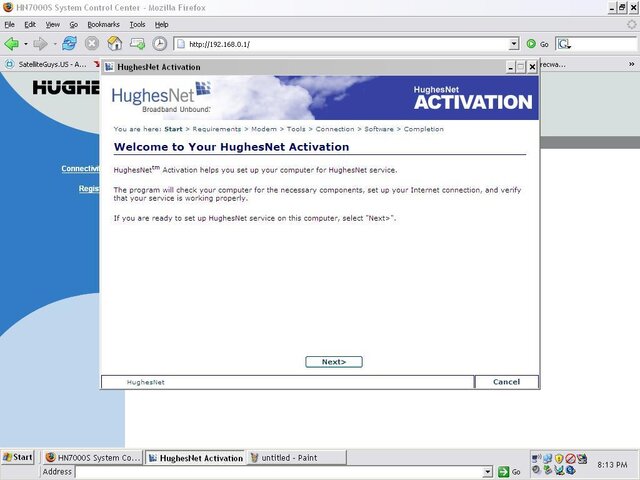Open the SatelliteGuys.US bookmark

pos(47,64)
